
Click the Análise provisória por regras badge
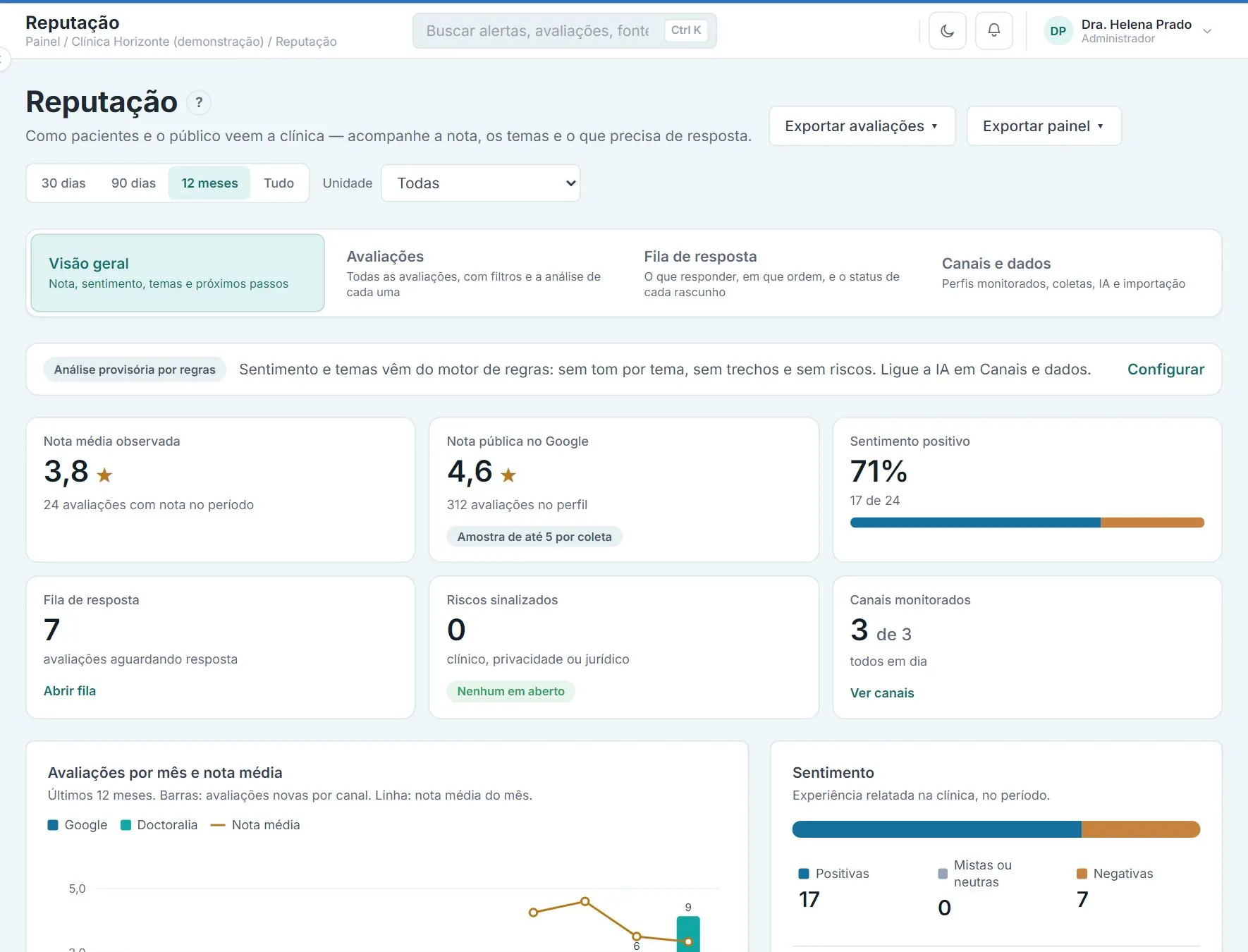coord(135,370)
